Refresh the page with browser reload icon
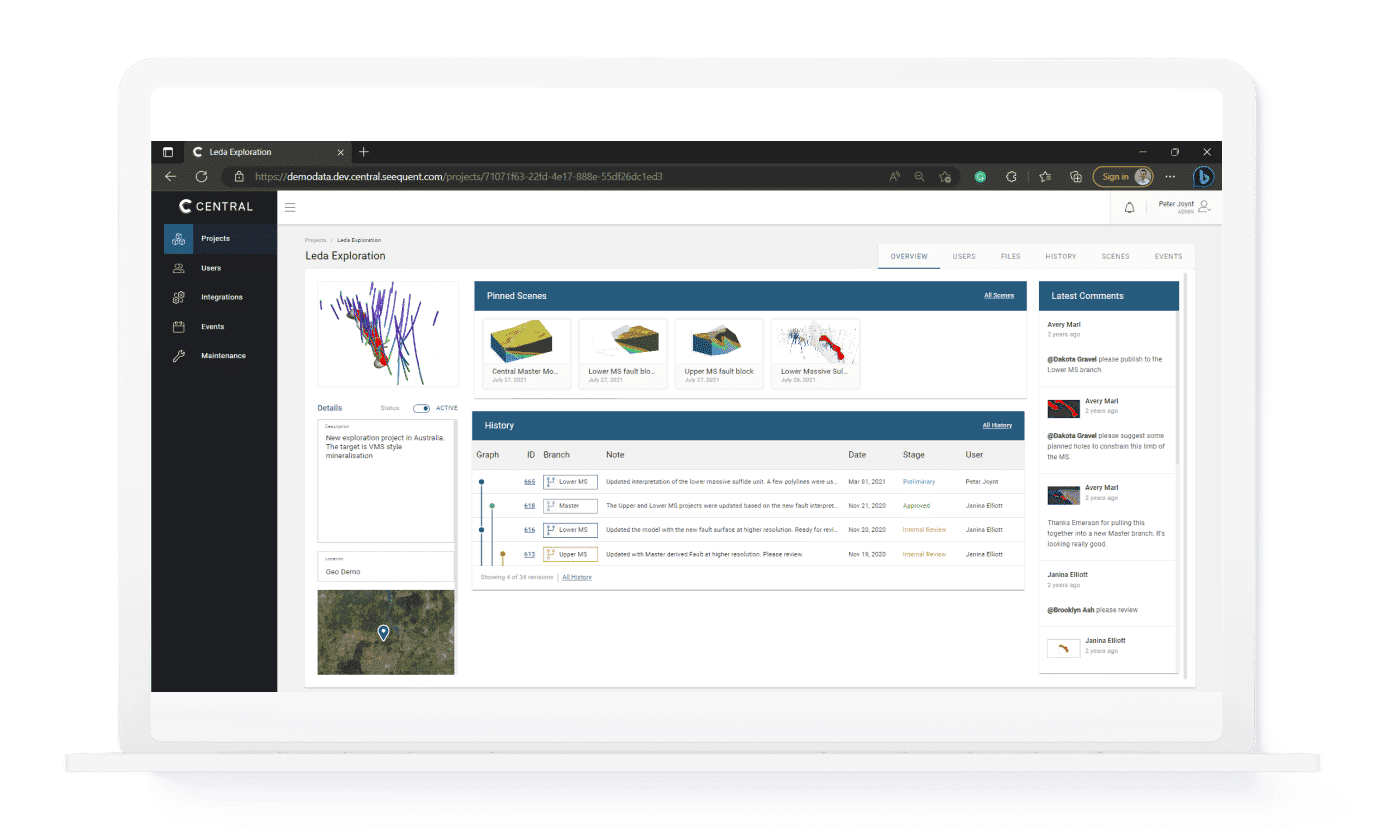 click(x=201, y=176)
